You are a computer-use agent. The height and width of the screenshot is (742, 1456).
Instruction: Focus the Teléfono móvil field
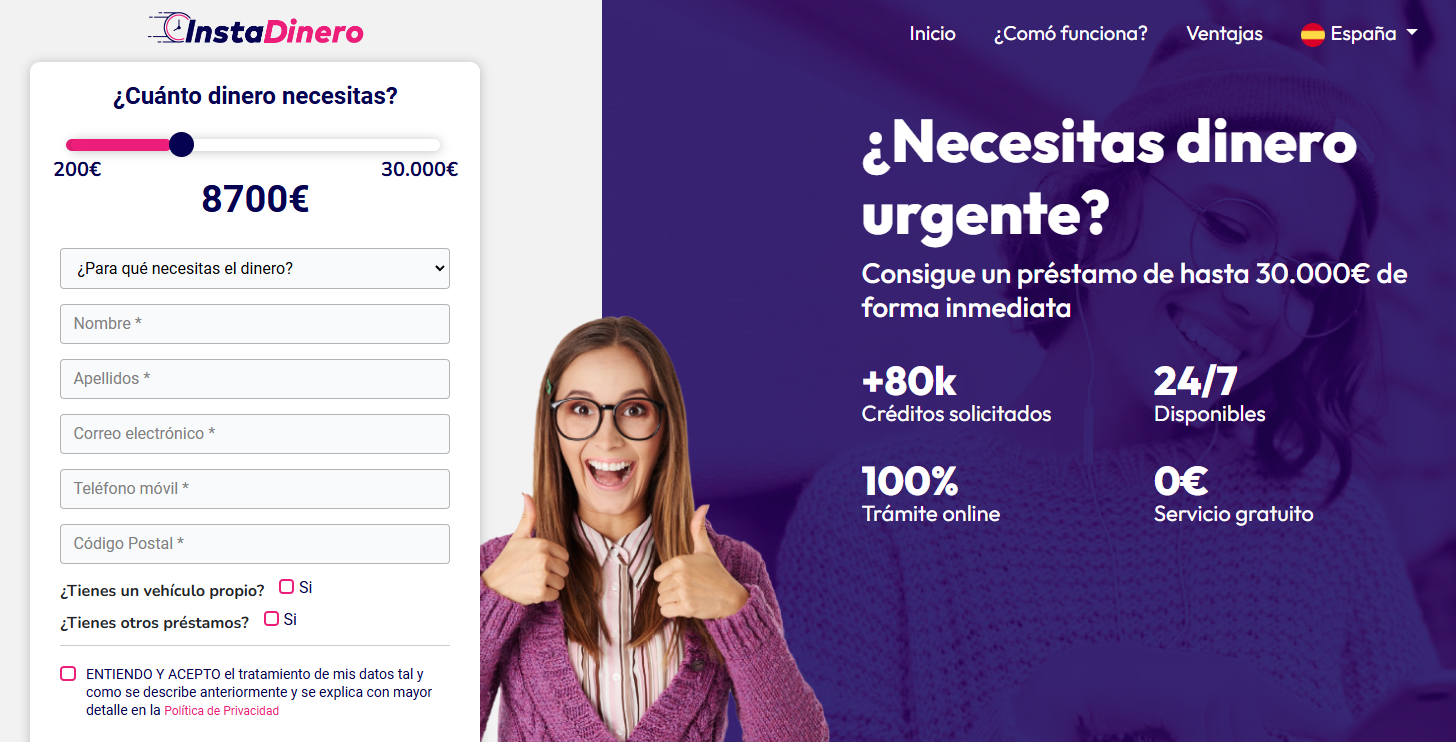(x=255, y=489)
